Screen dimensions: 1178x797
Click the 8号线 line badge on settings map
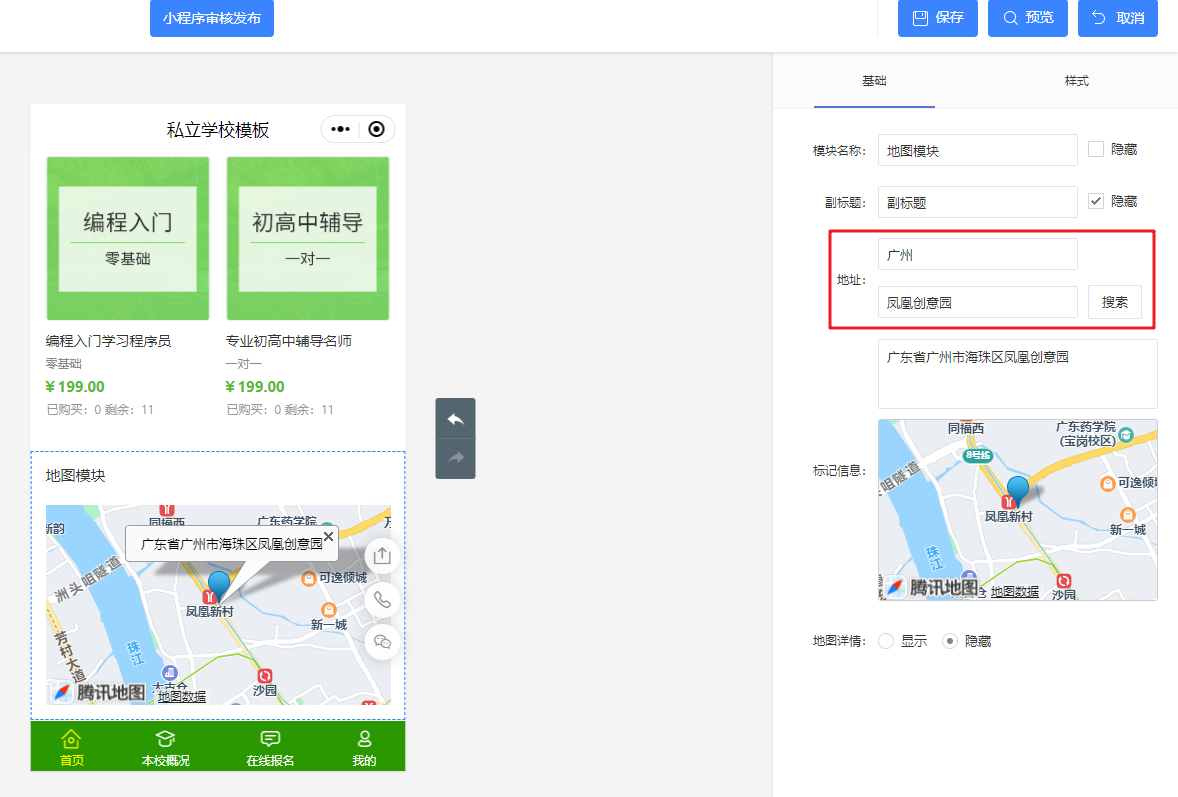(978, 454)
